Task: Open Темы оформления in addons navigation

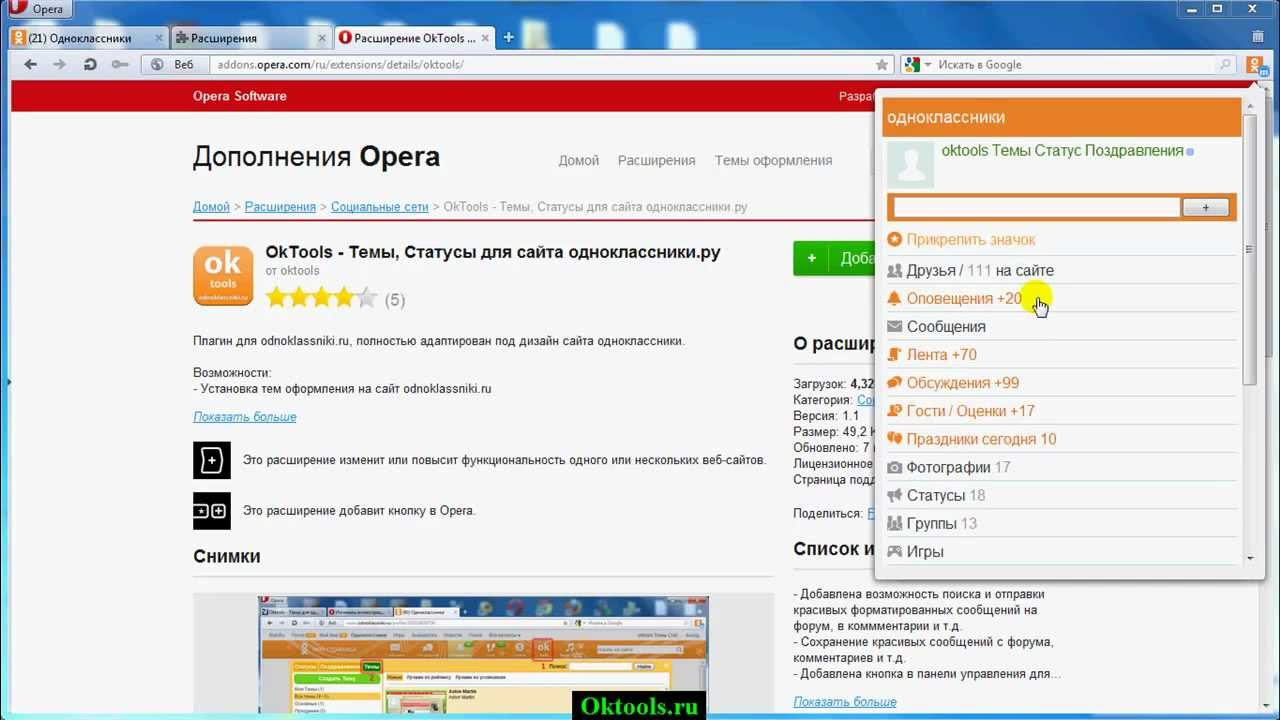Action: pyautogui.click(x=773, y=160)
